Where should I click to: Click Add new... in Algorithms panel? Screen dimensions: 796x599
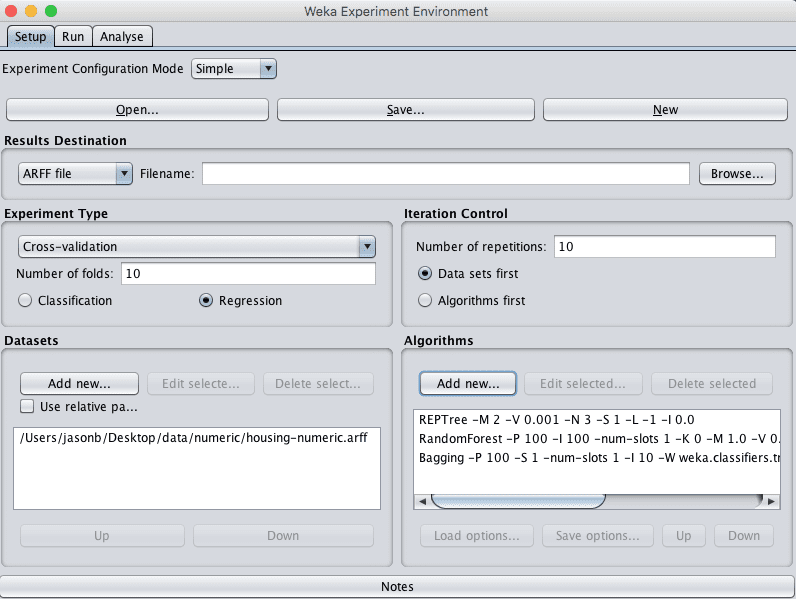click(468, 384)
